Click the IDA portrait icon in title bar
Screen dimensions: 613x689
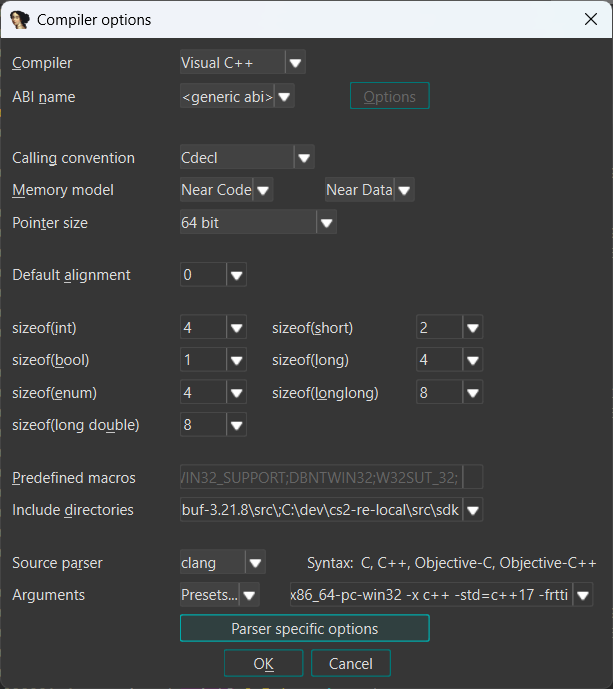20,20
